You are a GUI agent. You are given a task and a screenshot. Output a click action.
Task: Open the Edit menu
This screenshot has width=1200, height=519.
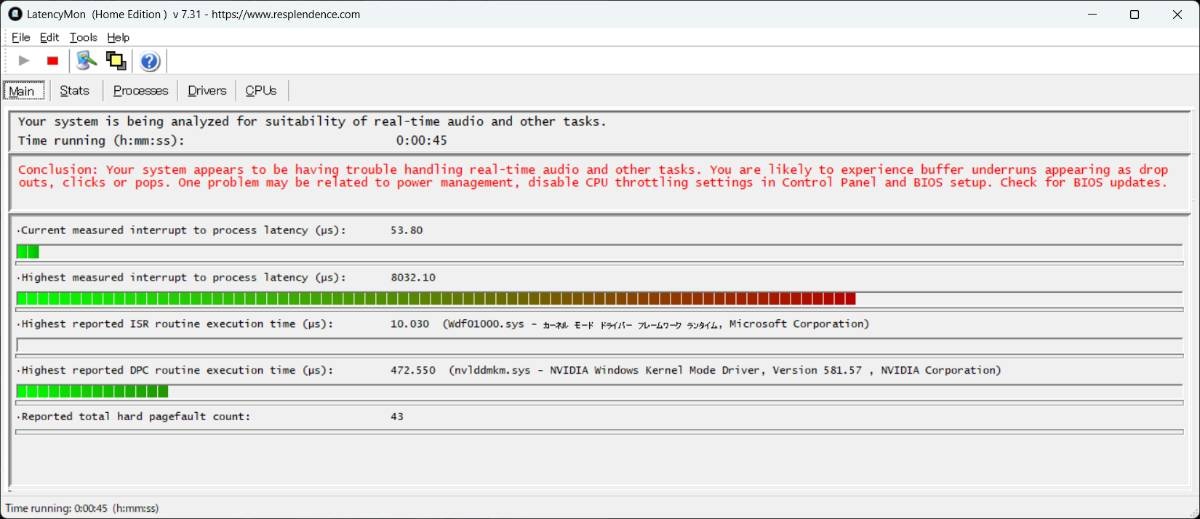[49, 37]
